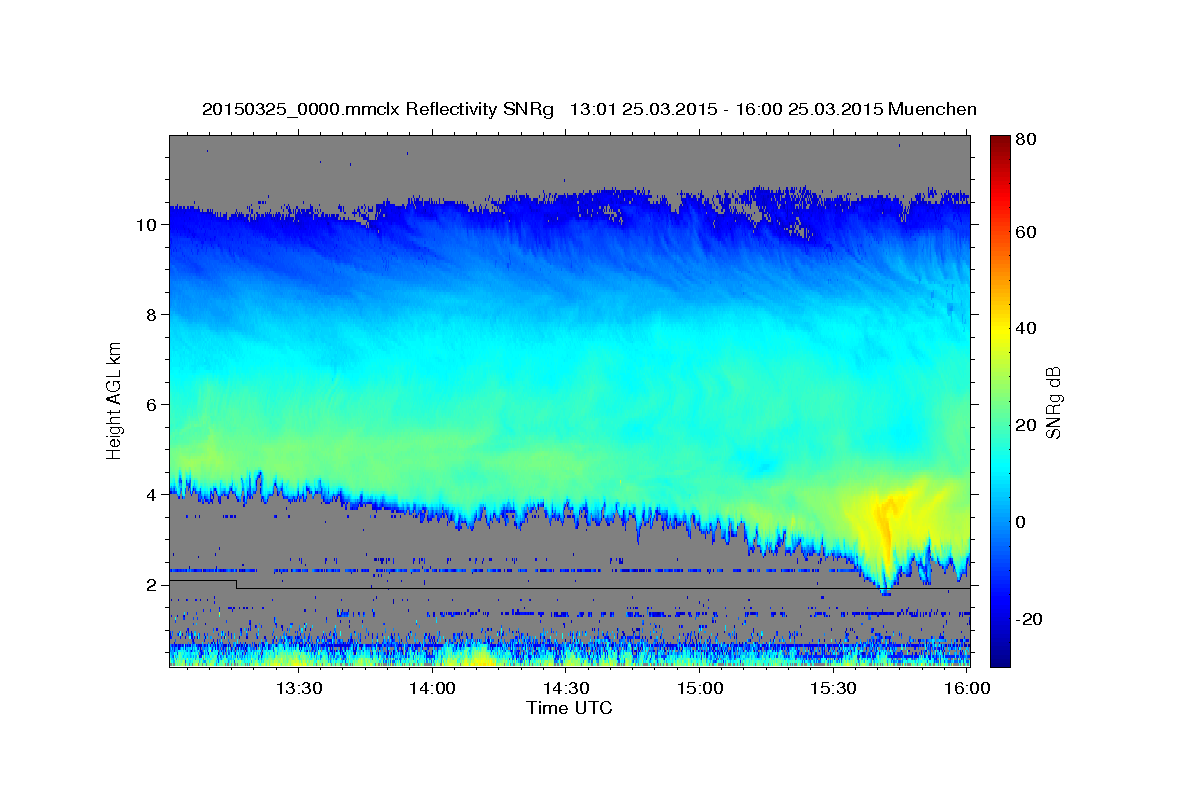Click the colorbar value 80

1027,140
